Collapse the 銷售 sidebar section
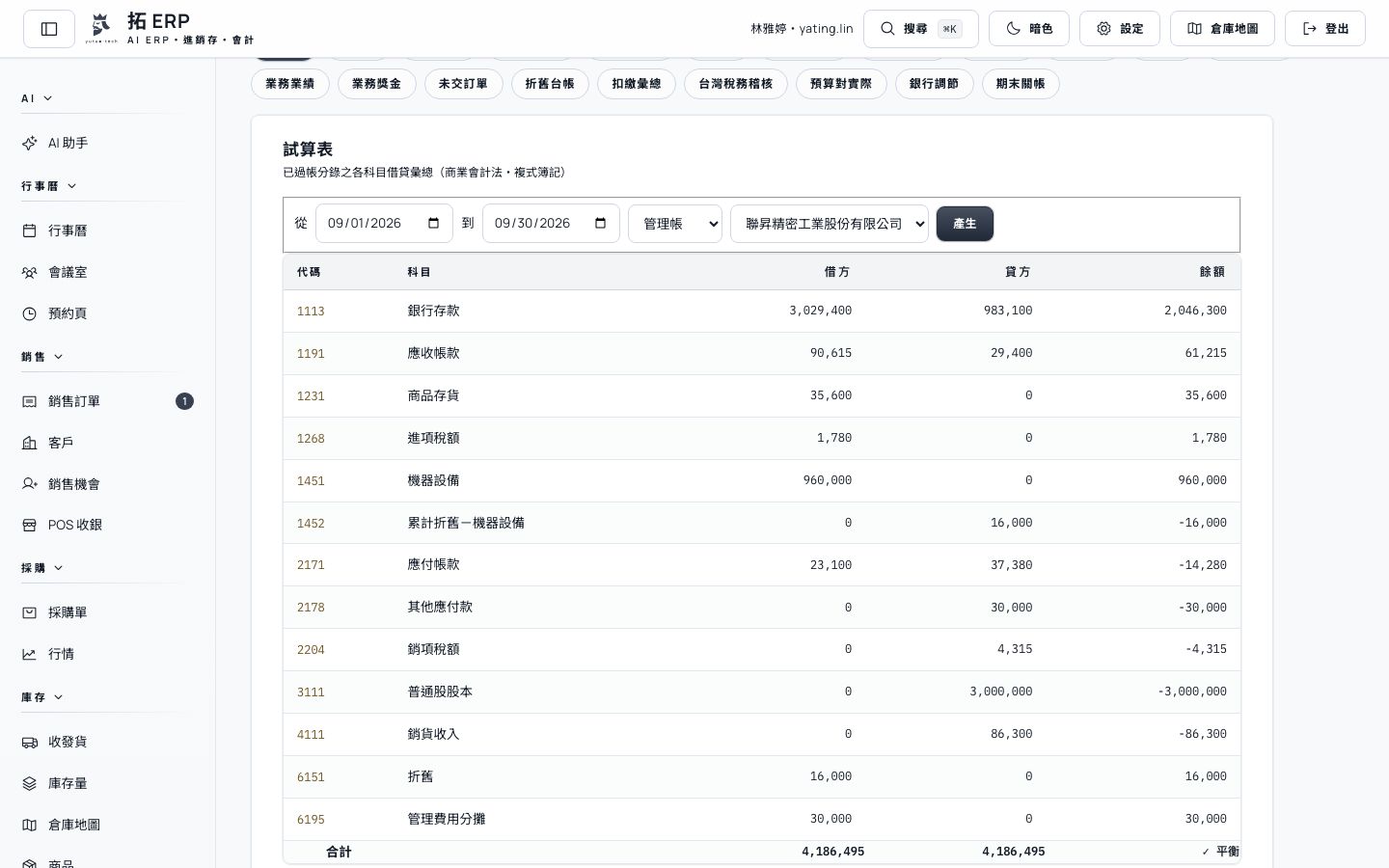This screenshot has height=868, width=1389. coord(42,357)
